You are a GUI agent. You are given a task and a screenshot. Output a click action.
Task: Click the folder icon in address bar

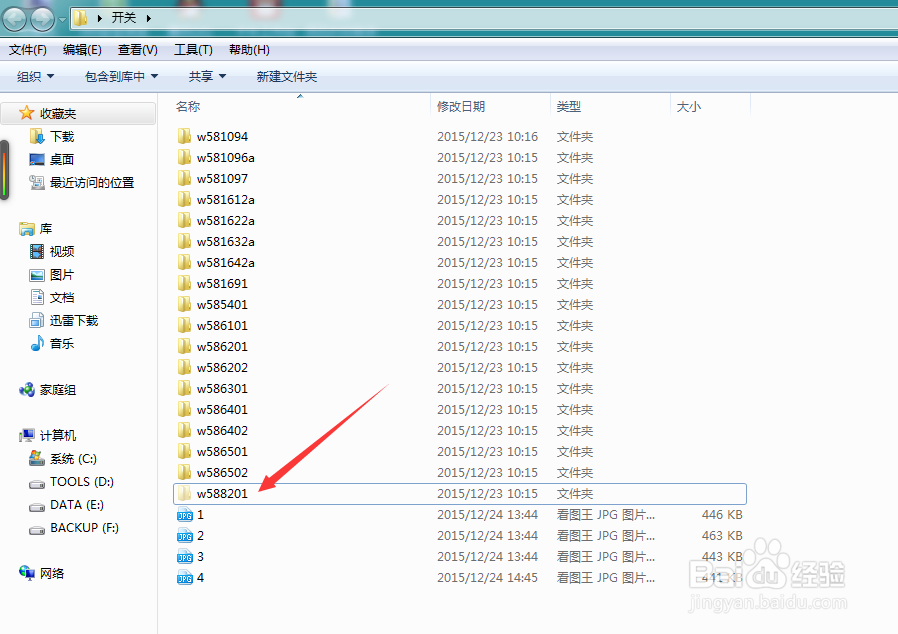click(81, 18)
